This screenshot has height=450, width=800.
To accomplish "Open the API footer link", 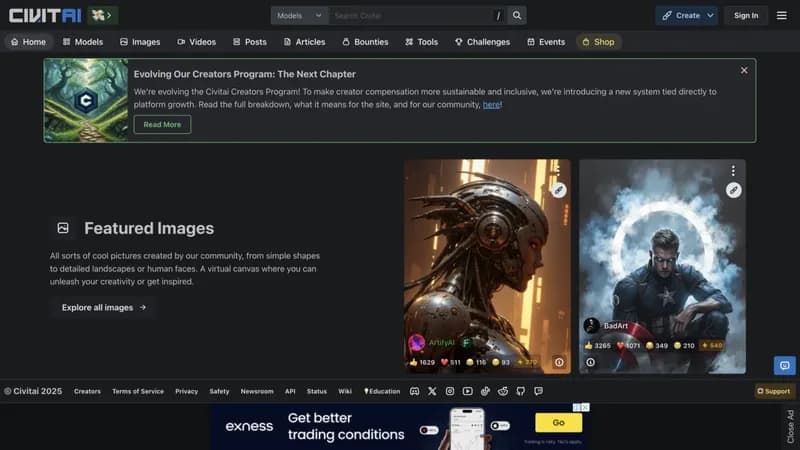I will click(x=290, y=391).
